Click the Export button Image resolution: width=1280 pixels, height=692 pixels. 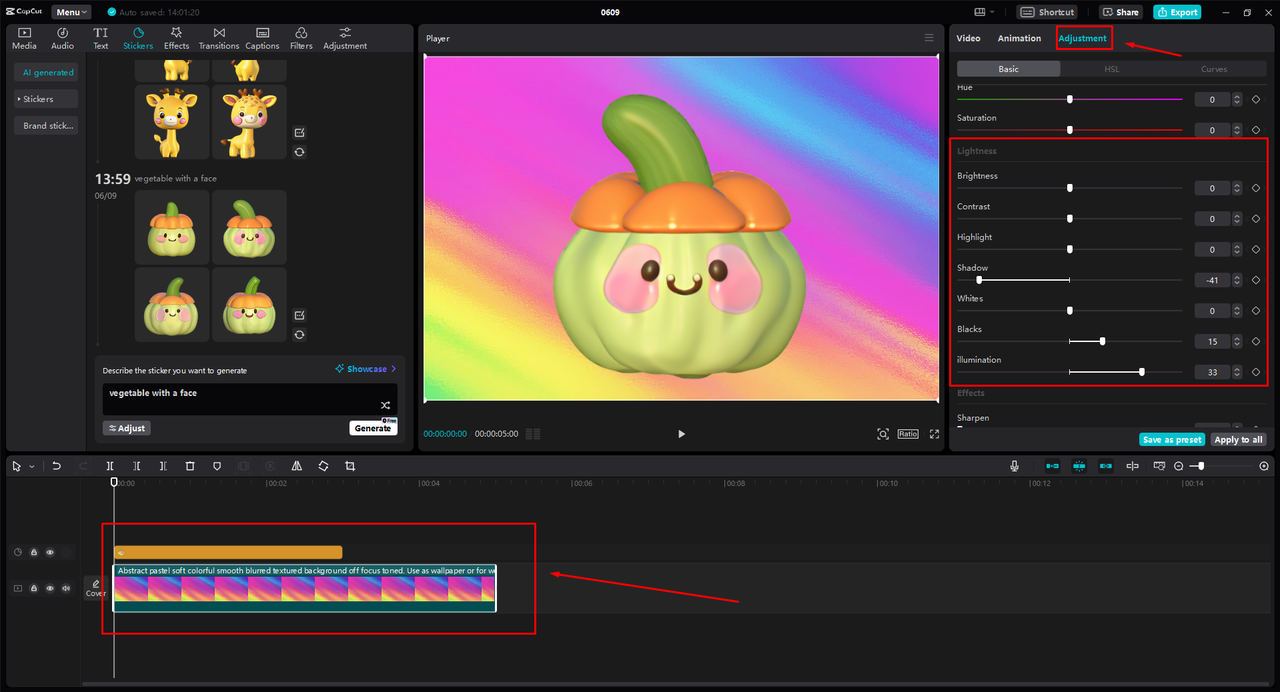click(x=1177, y=12)
